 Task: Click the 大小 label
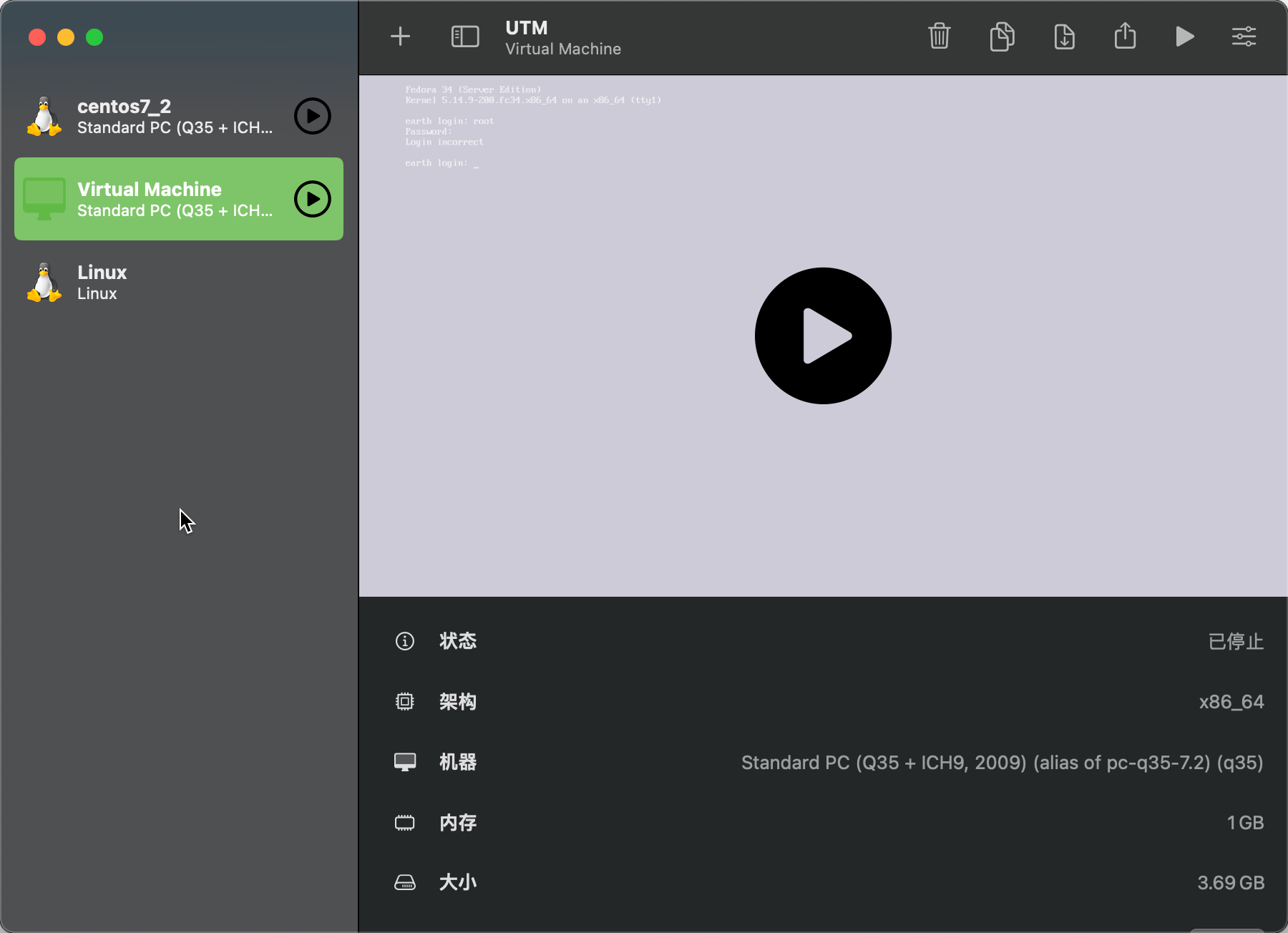pyautogui.click(x=458, y=883)
